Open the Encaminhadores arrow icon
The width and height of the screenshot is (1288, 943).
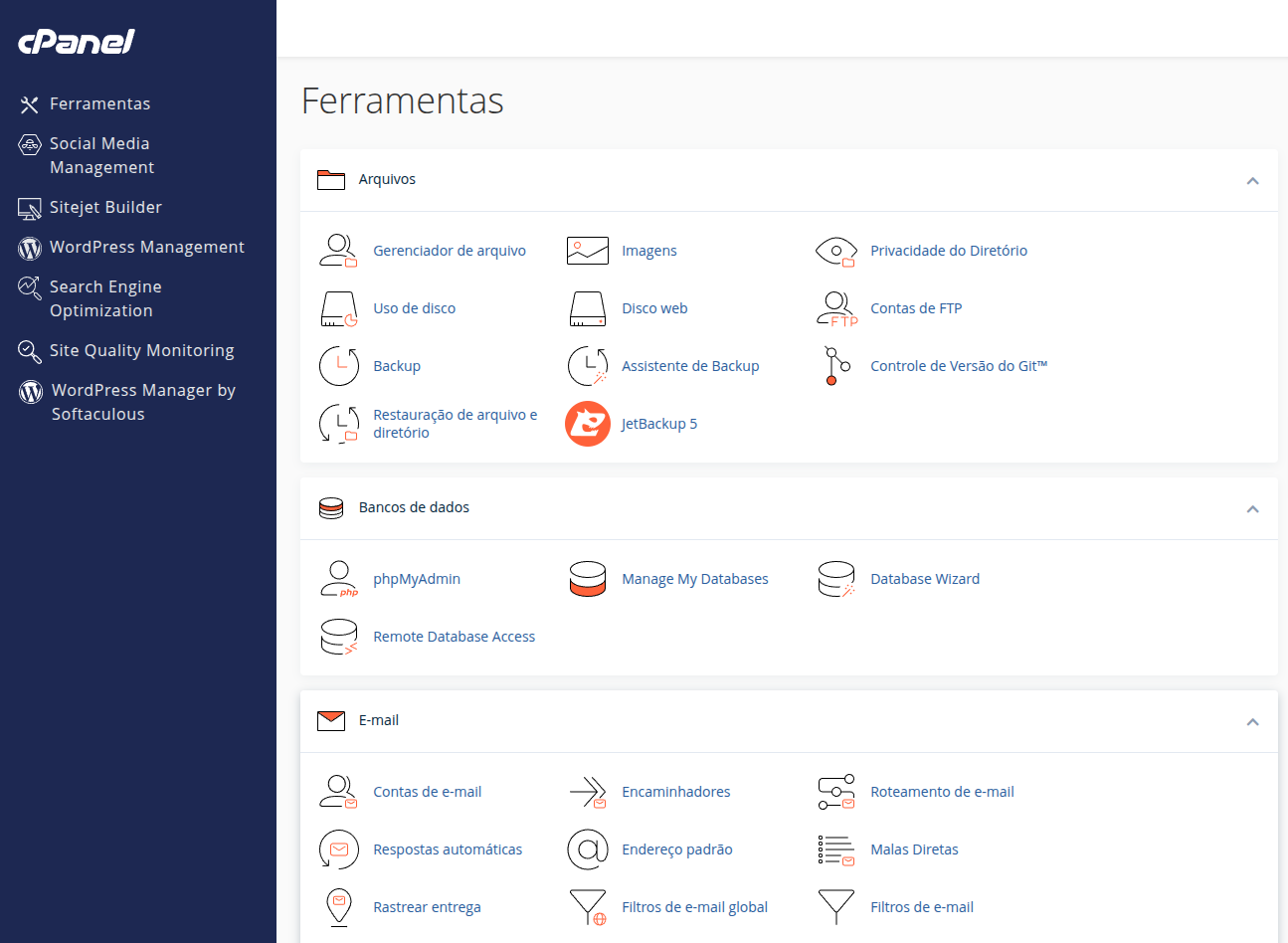click(x=587, y=792)
